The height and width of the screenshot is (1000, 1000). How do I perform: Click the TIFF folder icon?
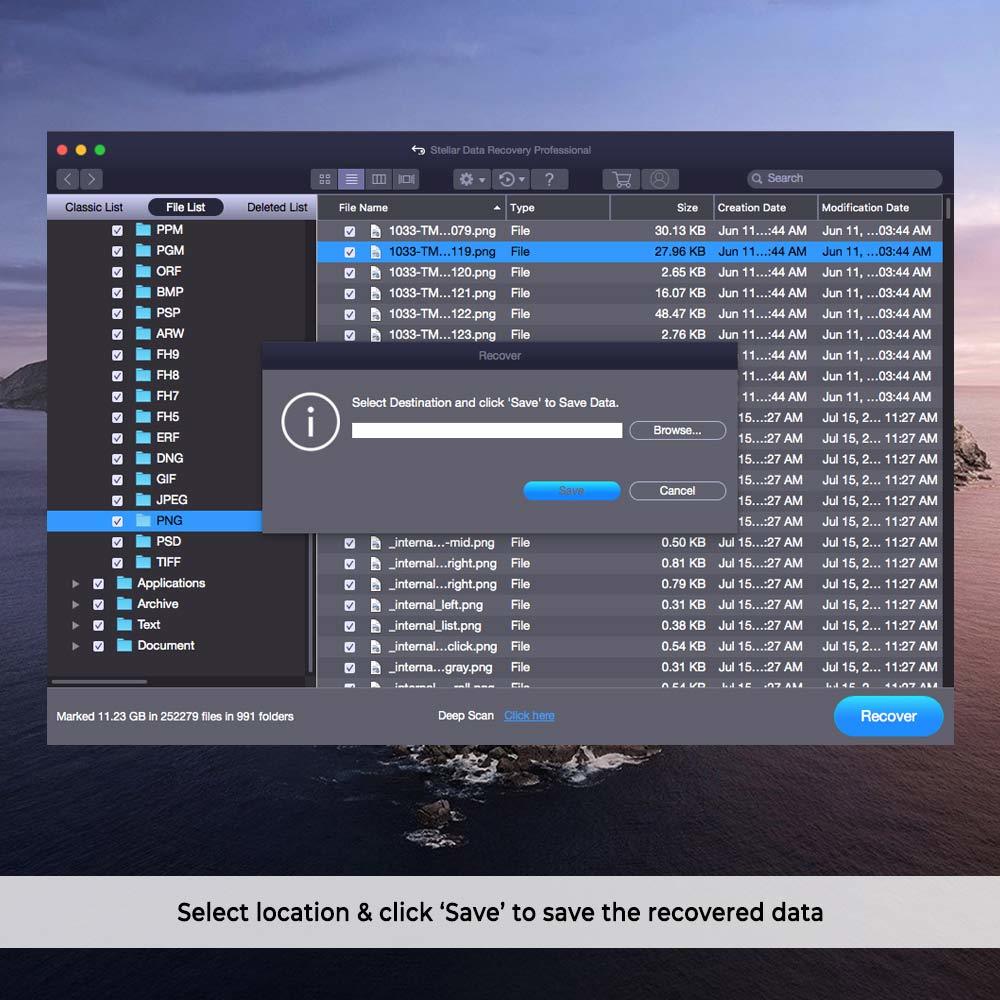pyautogui.click(x=143, y=562)
